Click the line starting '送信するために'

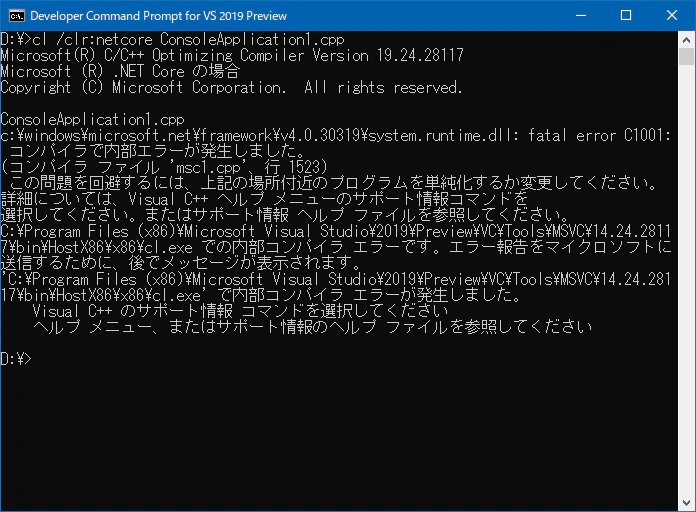(x=181, y=263)
